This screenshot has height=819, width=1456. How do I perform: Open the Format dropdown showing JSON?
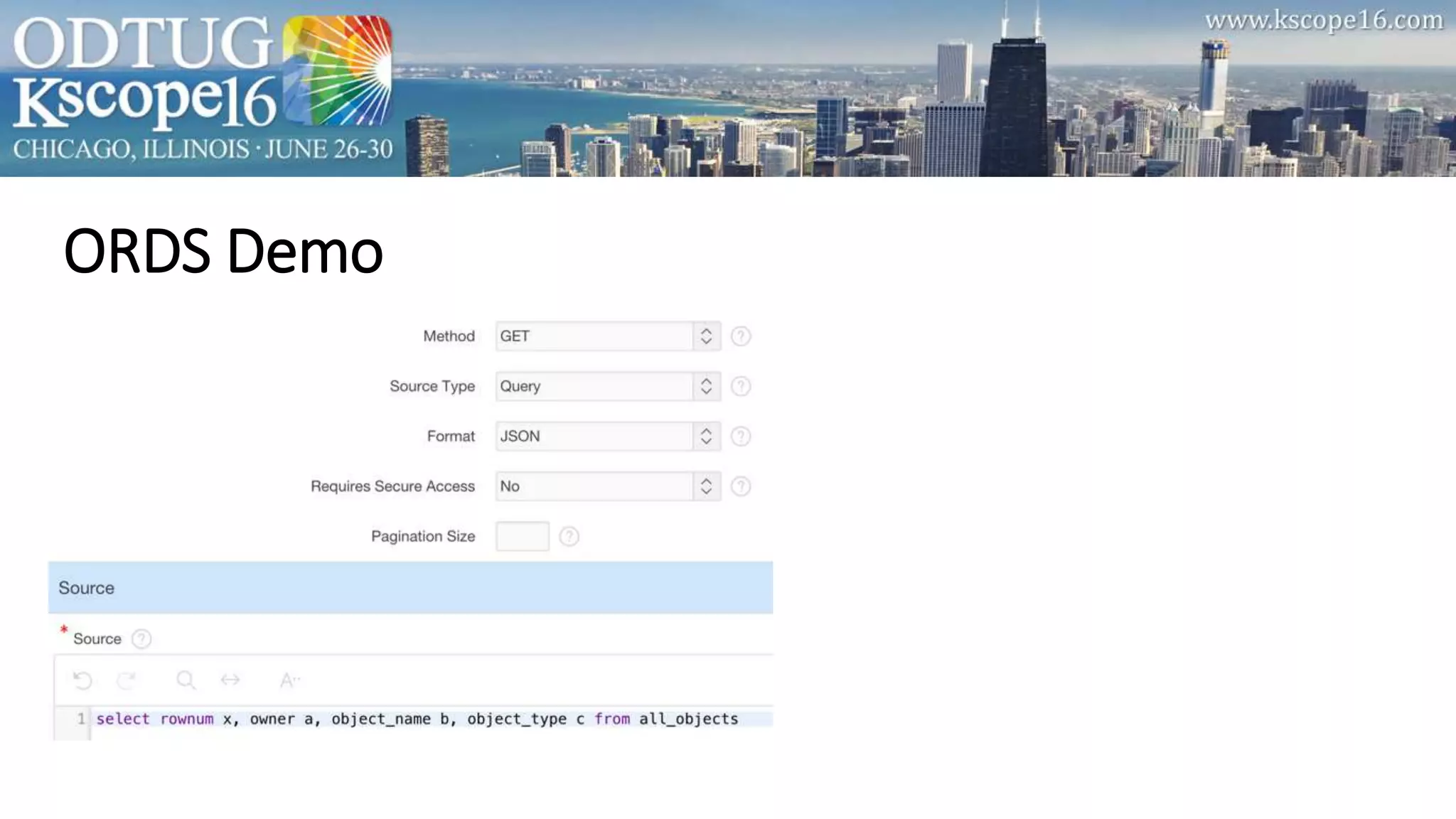(608, 437)
